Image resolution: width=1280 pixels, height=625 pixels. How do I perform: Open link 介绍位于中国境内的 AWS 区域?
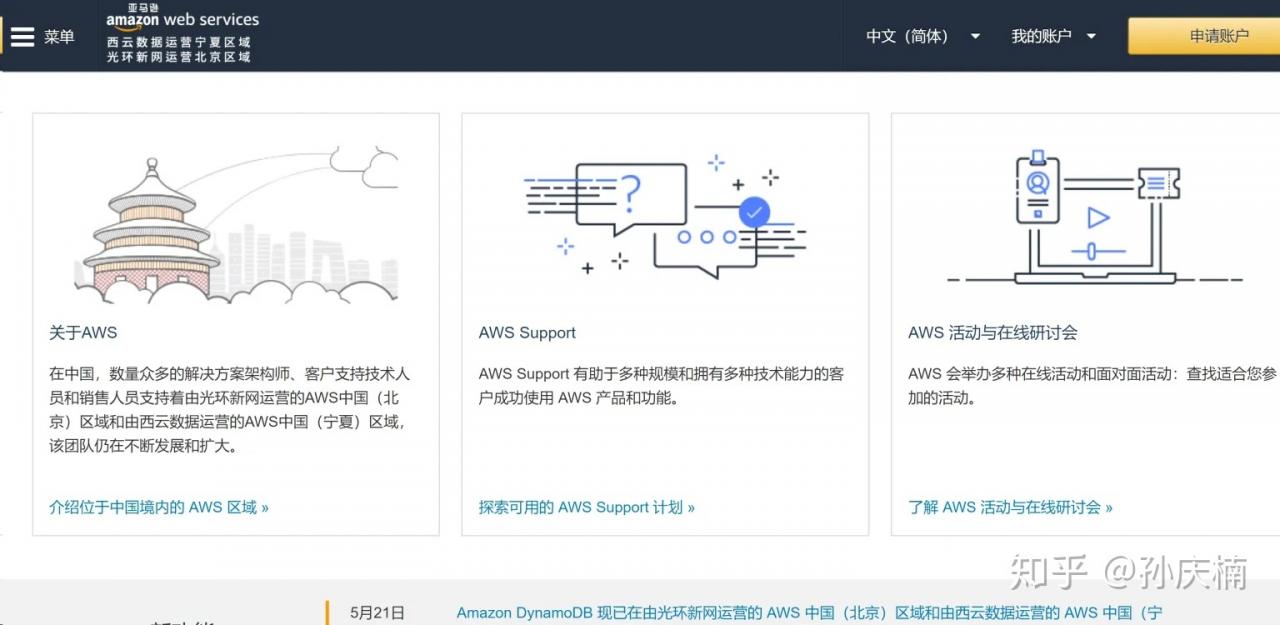pyautogui.click(x=159, y=507)
